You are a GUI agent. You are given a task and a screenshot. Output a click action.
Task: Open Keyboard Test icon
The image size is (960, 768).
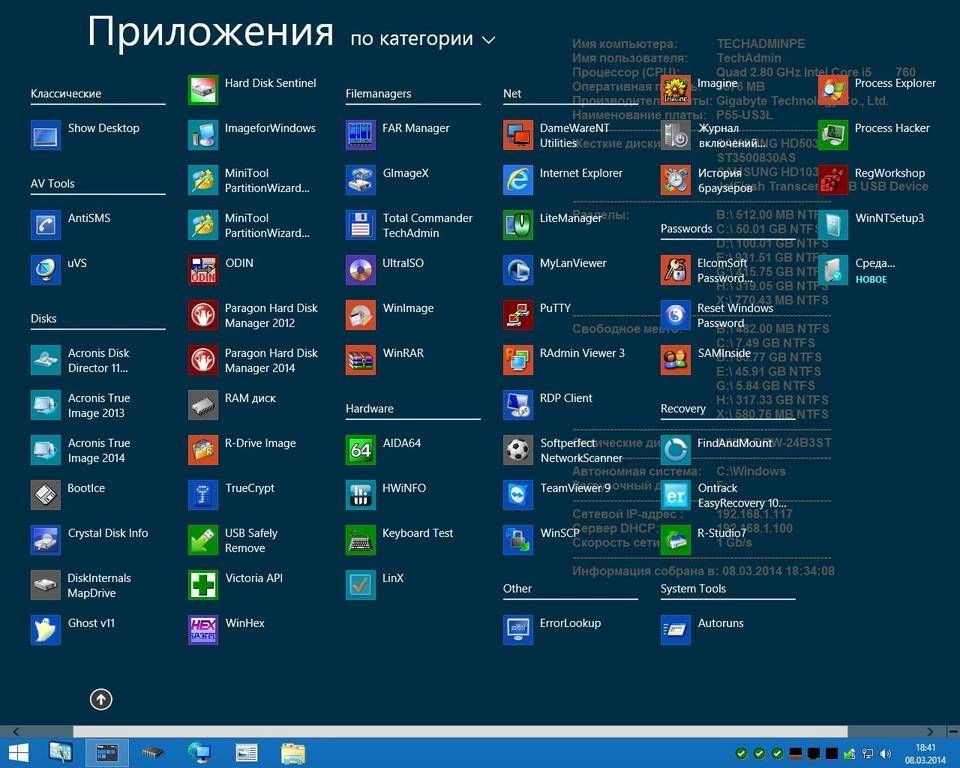pyautogui.click(x=361, y=540)
